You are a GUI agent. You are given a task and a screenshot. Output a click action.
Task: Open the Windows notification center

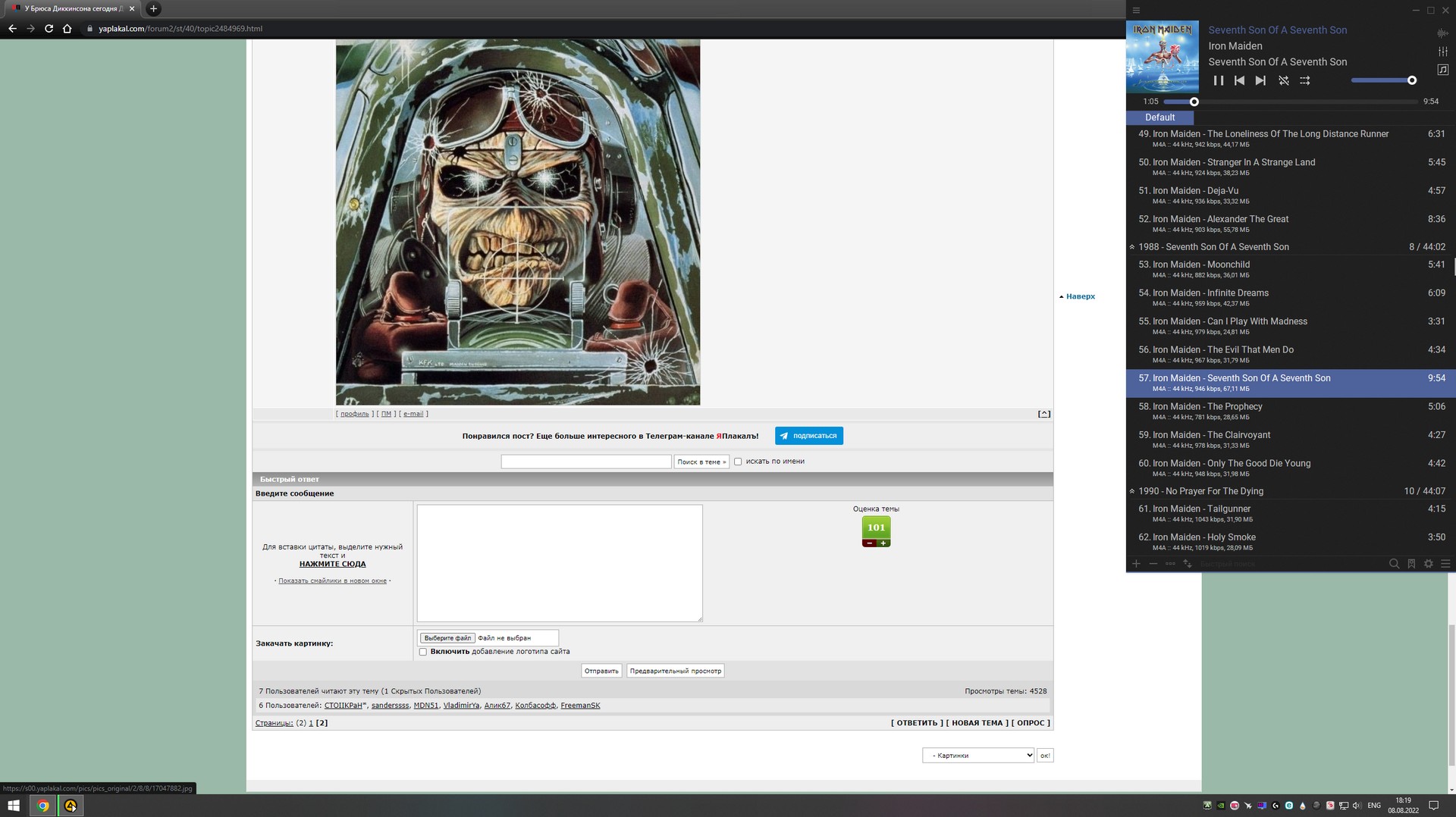coord(1434,806)
